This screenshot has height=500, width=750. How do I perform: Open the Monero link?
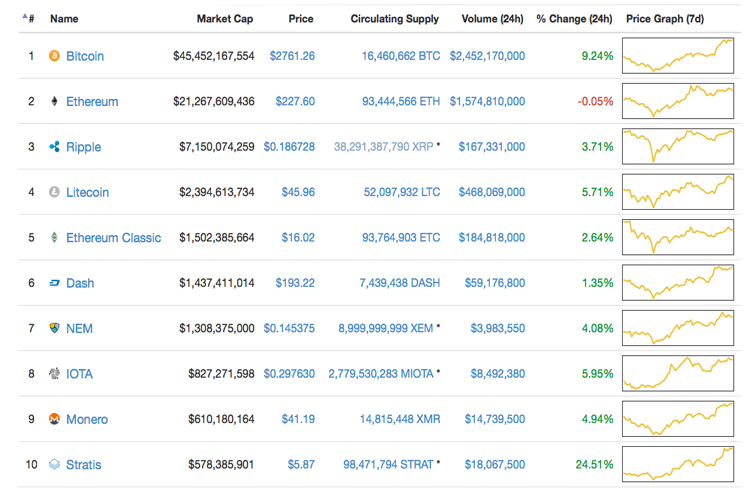tap(87, 419)
